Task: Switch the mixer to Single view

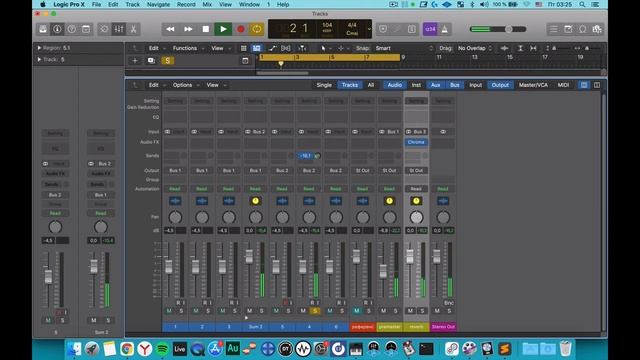Action: [x=324, y=85]
